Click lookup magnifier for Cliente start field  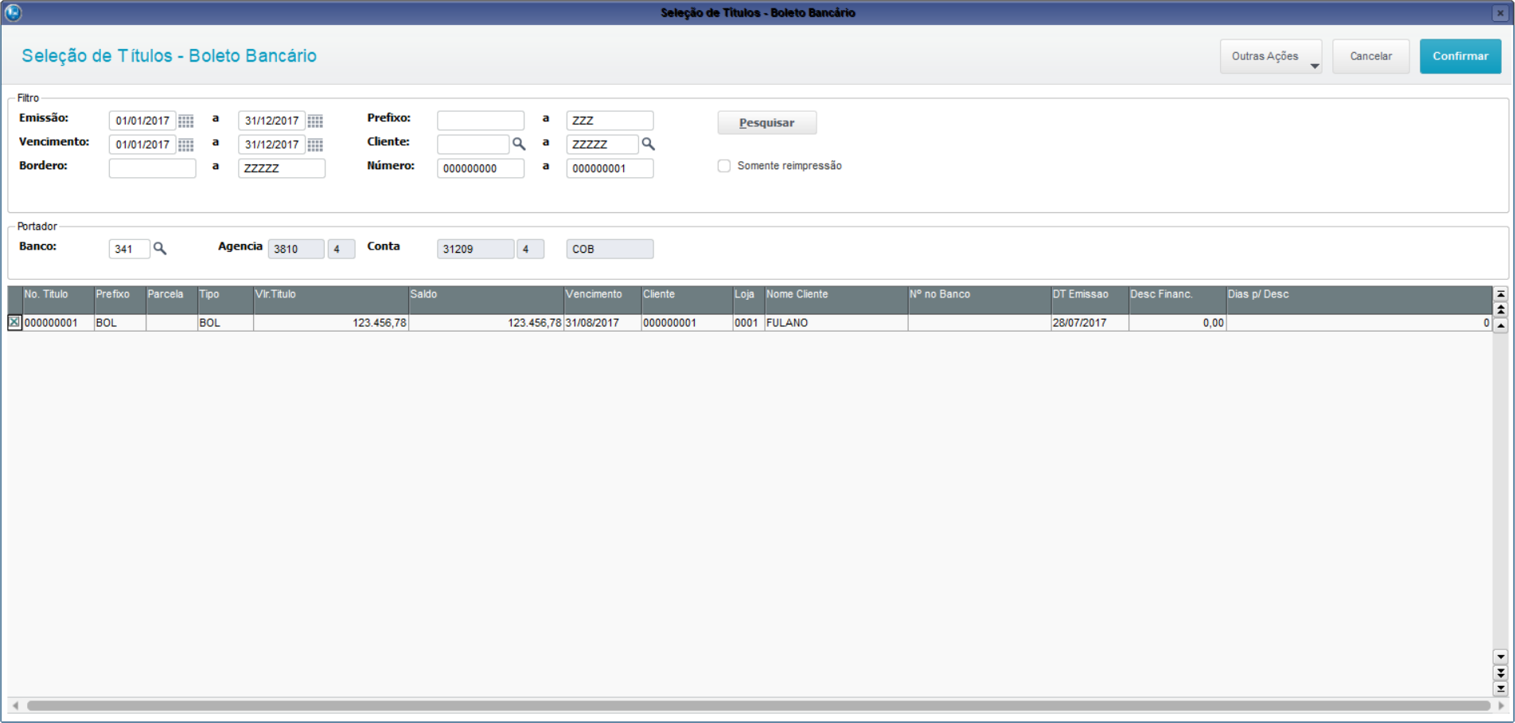tap(519, 145)
